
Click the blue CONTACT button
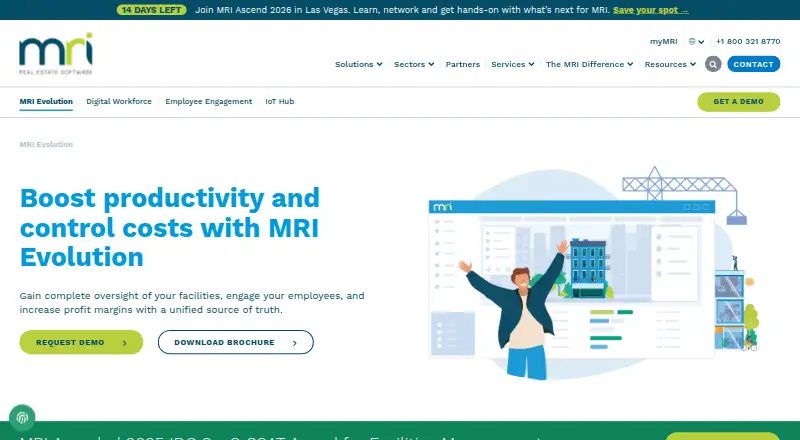pyautogui.click(x=754, y=64)
